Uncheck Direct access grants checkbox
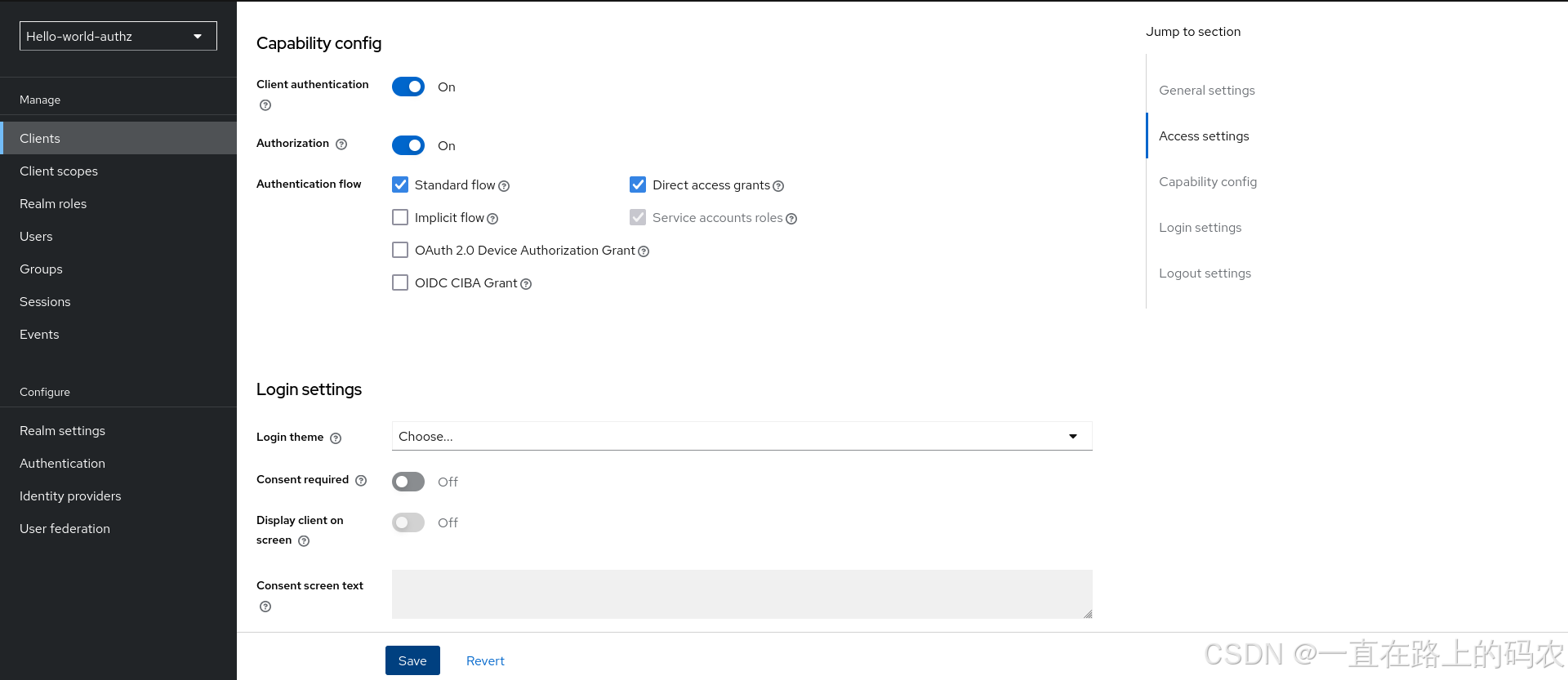The height and width of the screenshot is (680, 1568). point(638,184)
